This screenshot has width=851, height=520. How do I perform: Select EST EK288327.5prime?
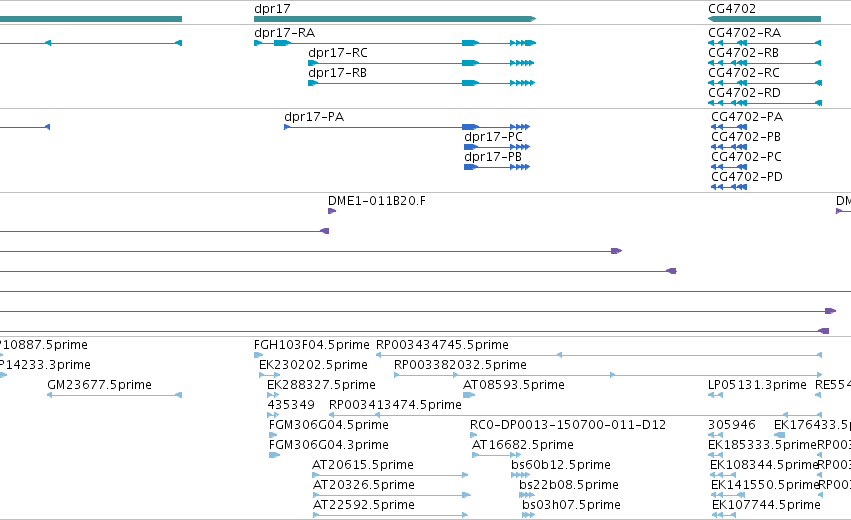coord(321,385)
